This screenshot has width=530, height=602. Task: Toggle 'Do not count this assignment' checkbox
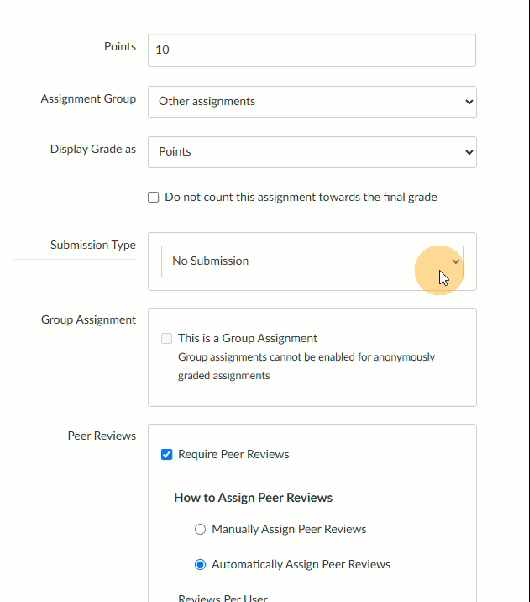154,197
